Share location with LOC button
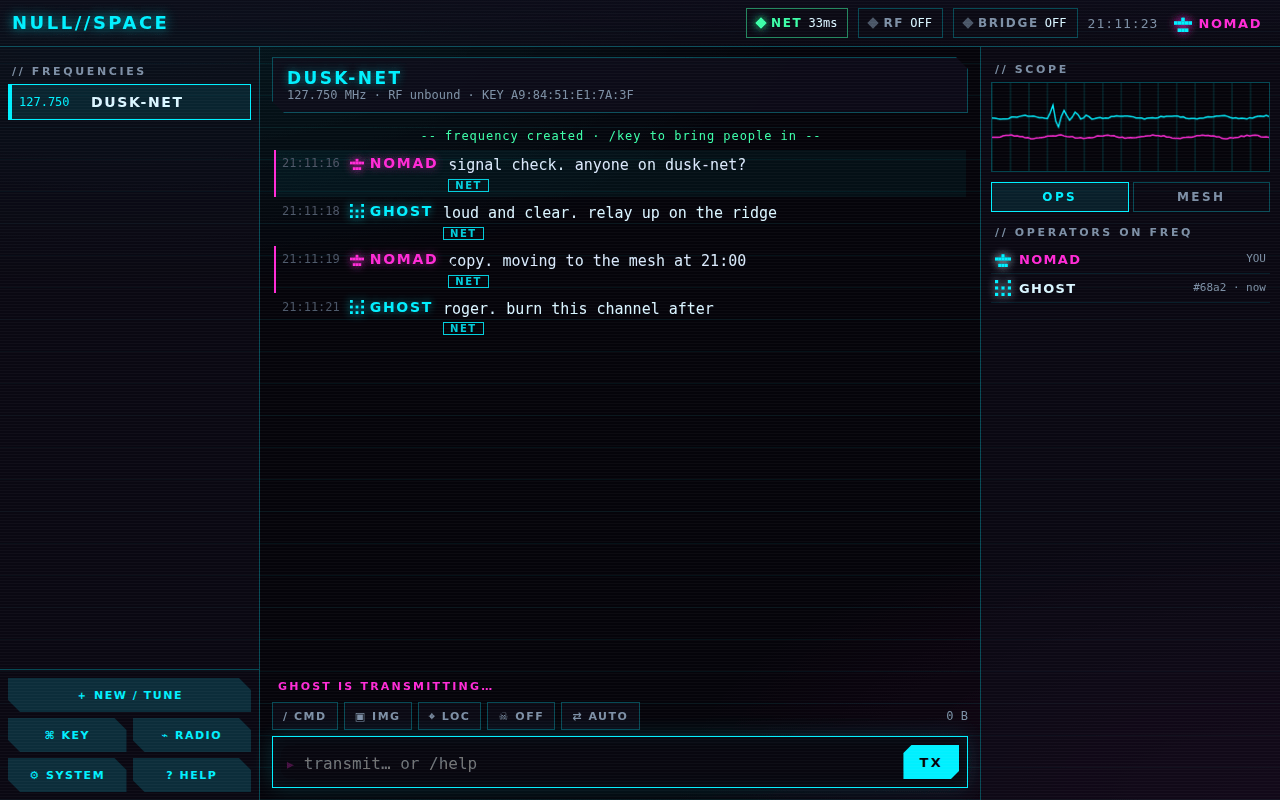The image size is (1280, 800). coord(449,716)
